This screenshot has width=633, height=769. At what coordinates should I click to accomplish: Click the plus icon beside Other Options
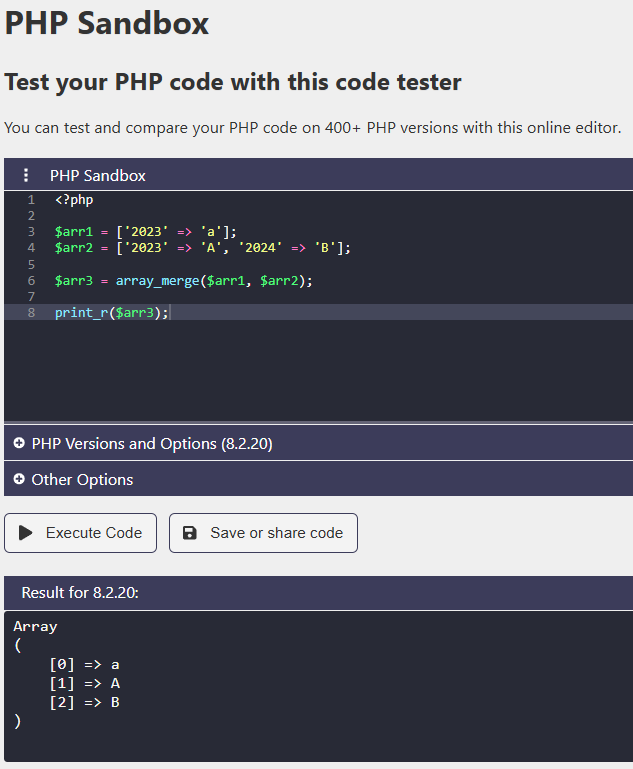click(19, 479)
